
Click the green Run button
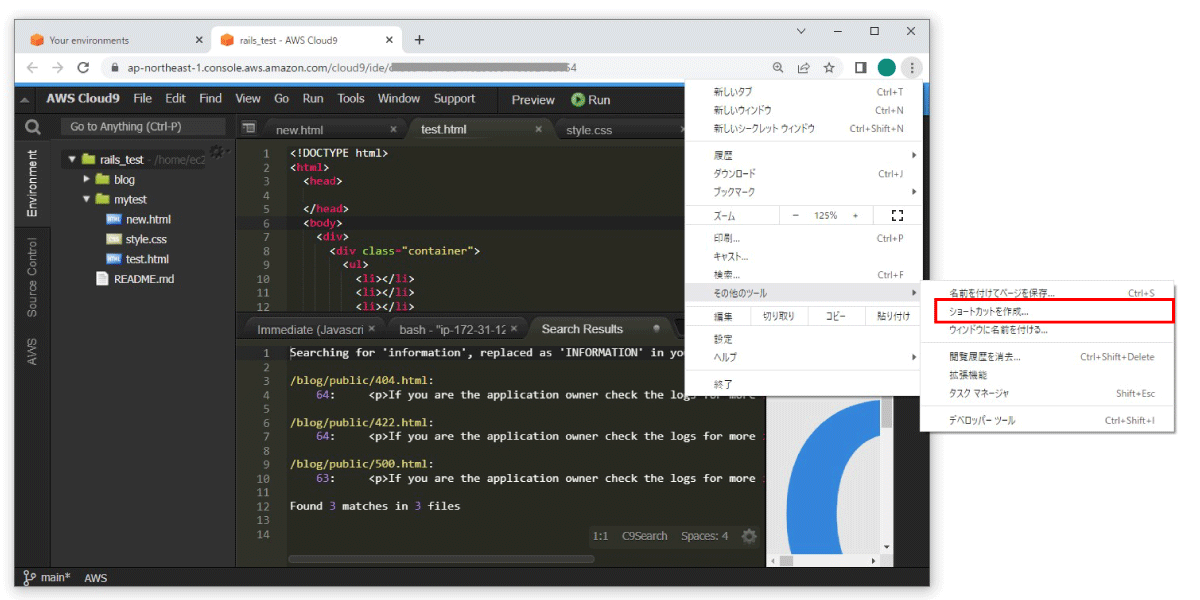(591, 100)
